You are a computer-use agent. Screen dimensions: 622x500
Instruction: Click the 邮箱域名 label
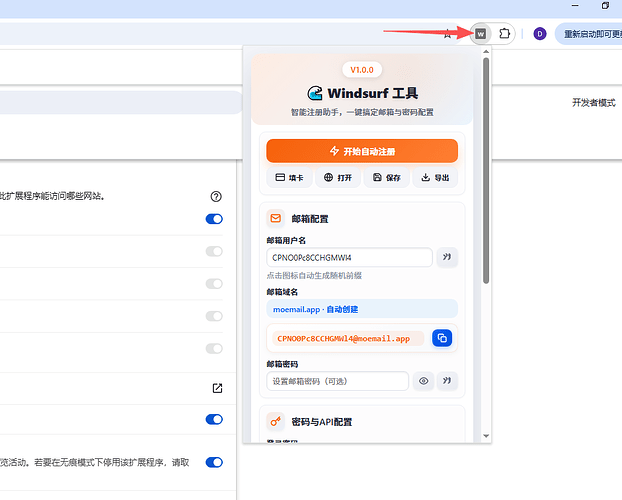pos(282,292)
